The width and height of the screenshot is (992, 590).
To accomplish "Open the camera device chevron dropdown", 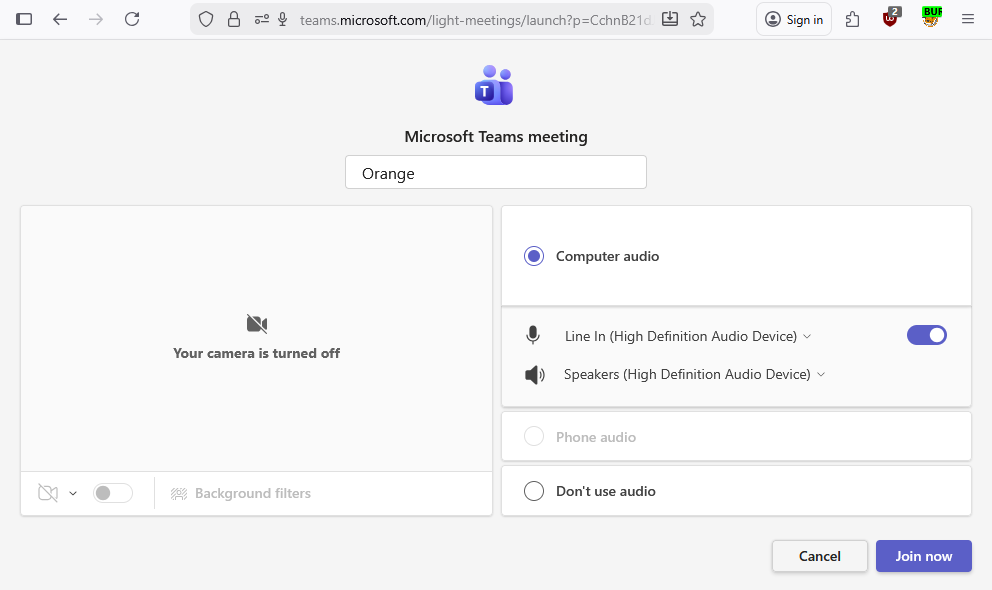I will tap(73, 493).
